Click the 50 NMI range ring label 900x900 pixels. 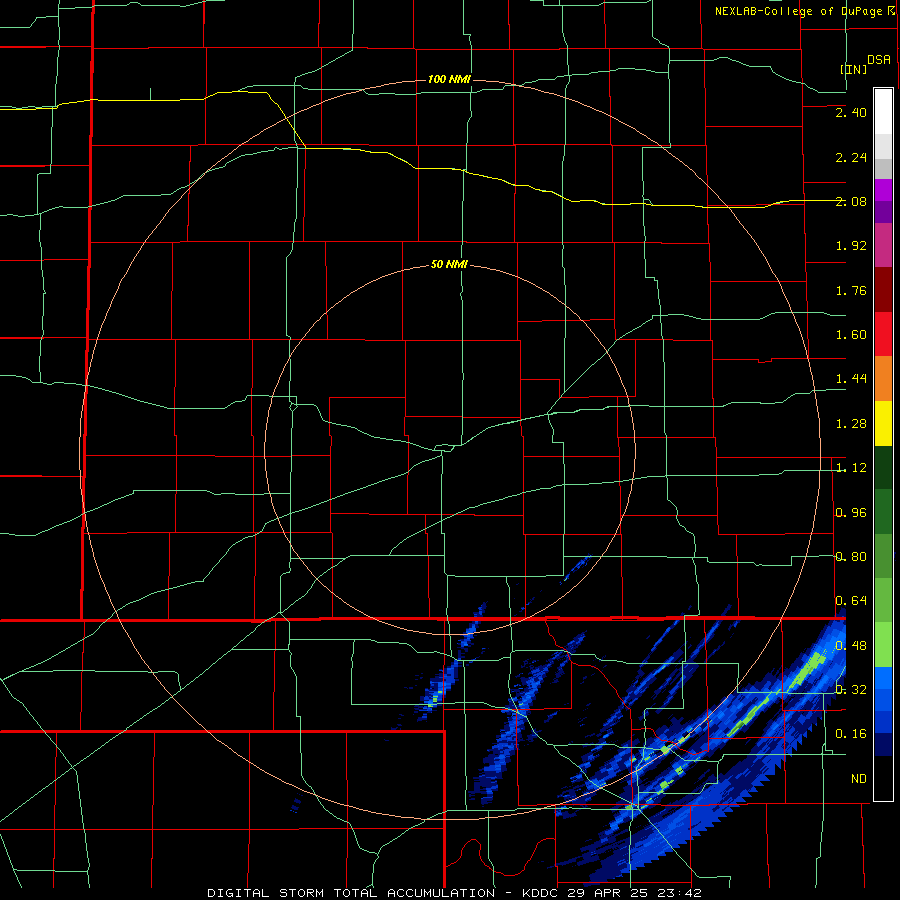(449, 265)
